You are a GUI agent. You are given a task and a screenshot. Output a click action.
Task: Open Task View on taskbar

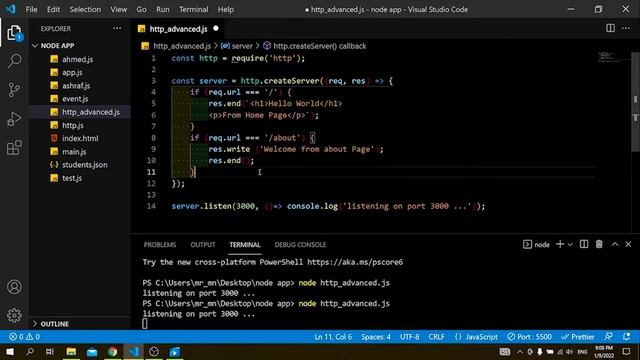point(50,351)
